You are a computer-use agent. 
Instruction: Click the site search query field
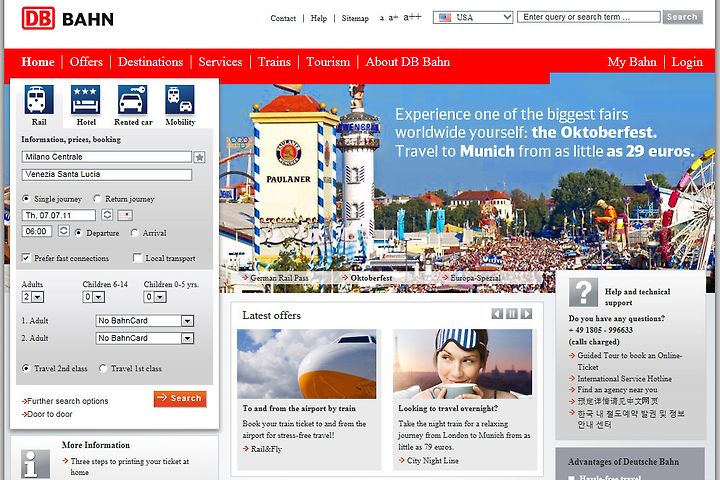click(589, 17)
